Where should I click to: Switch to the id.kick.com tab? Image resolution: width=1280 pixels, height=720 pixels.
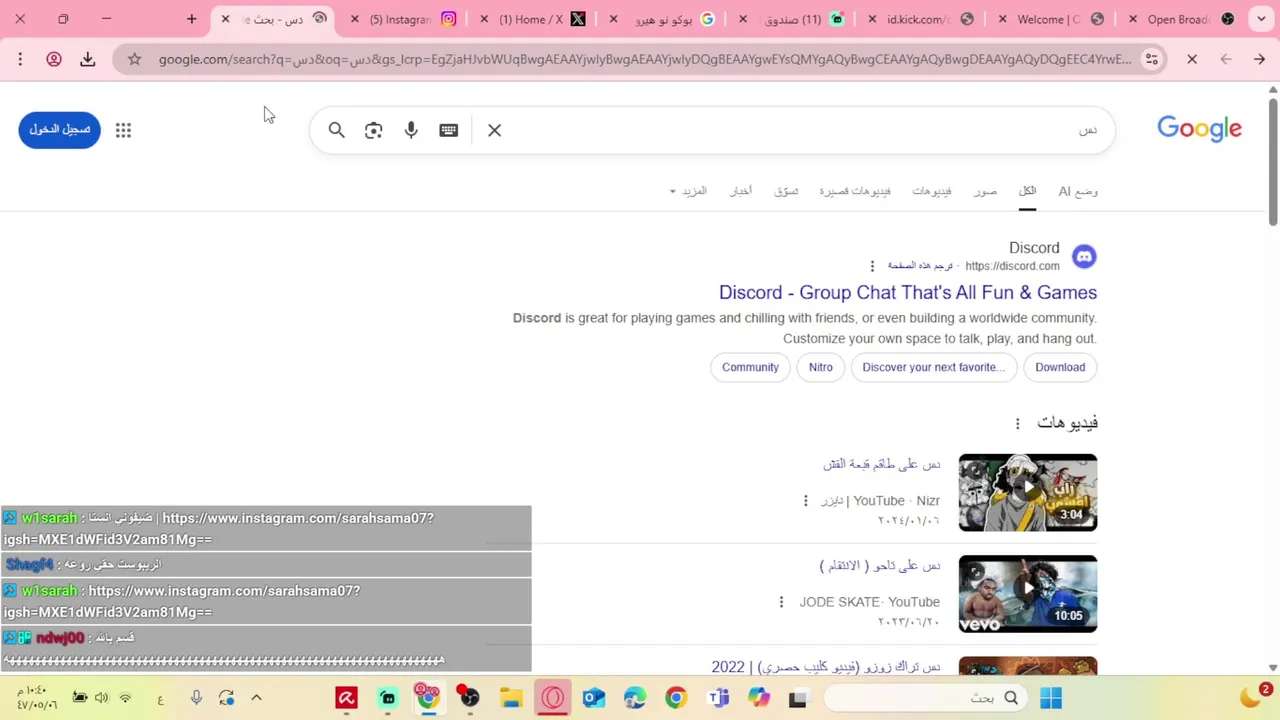pos(920,19)
